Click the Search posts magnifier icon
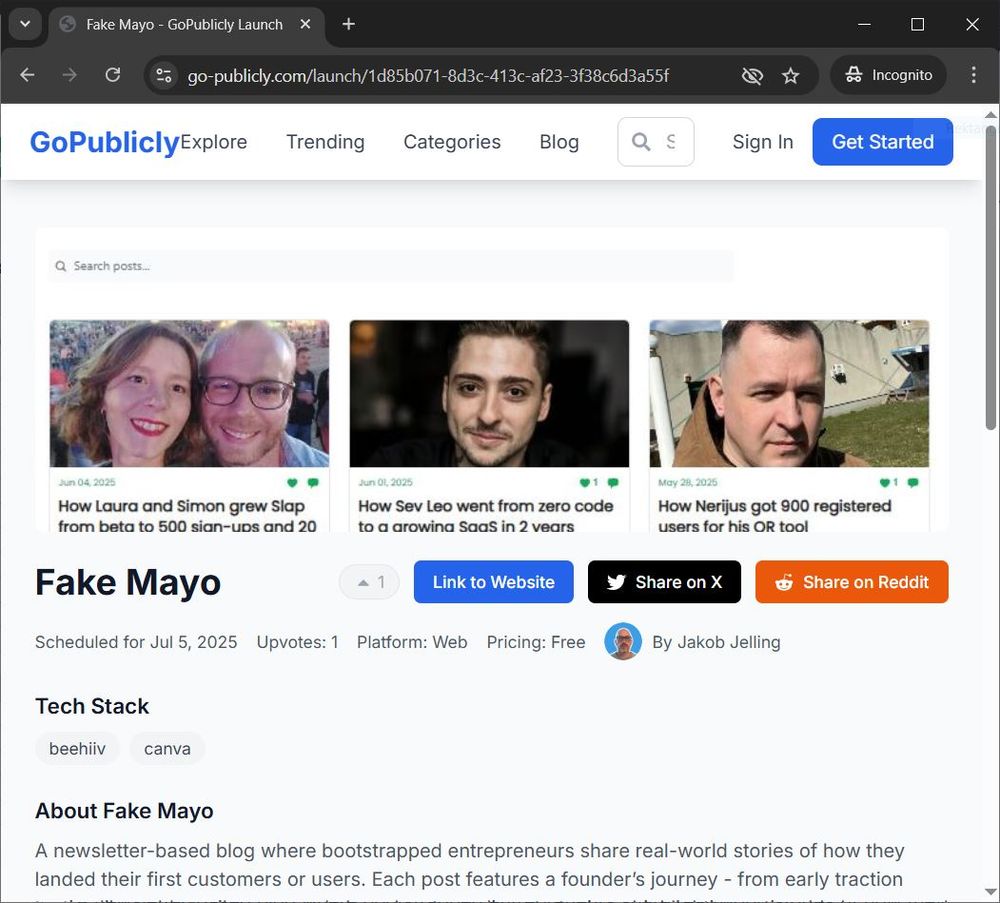 pyautogui.click(x=61, y=266)
